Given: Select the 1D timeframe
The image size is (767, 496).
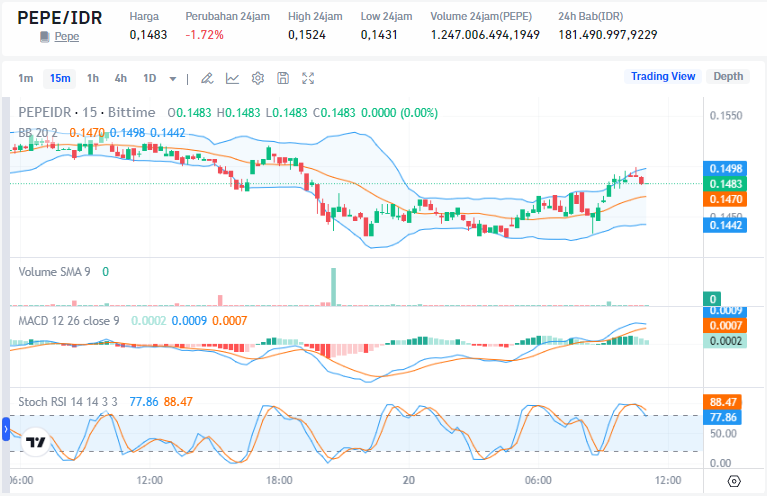Looking at the screenshot, I should click(149, 78).
